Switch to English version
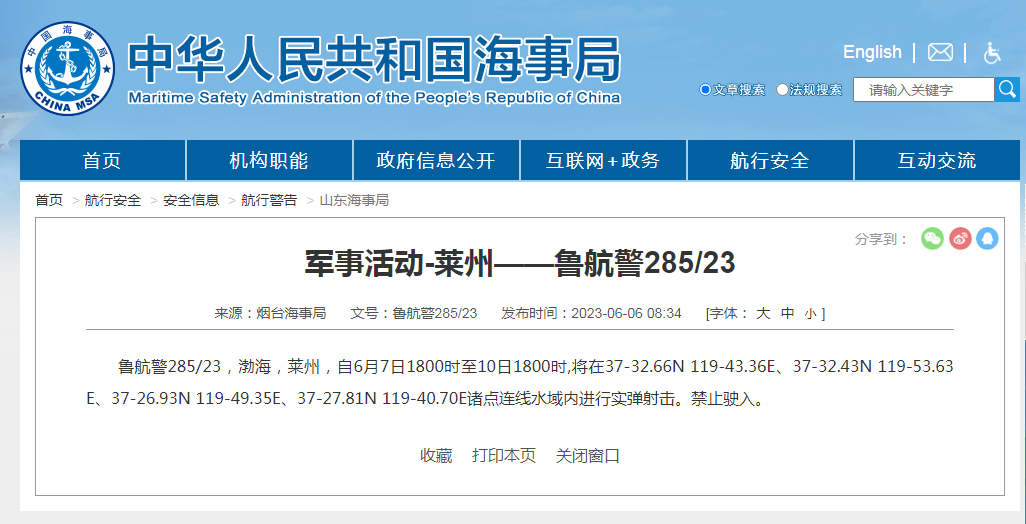 (872, 52)
